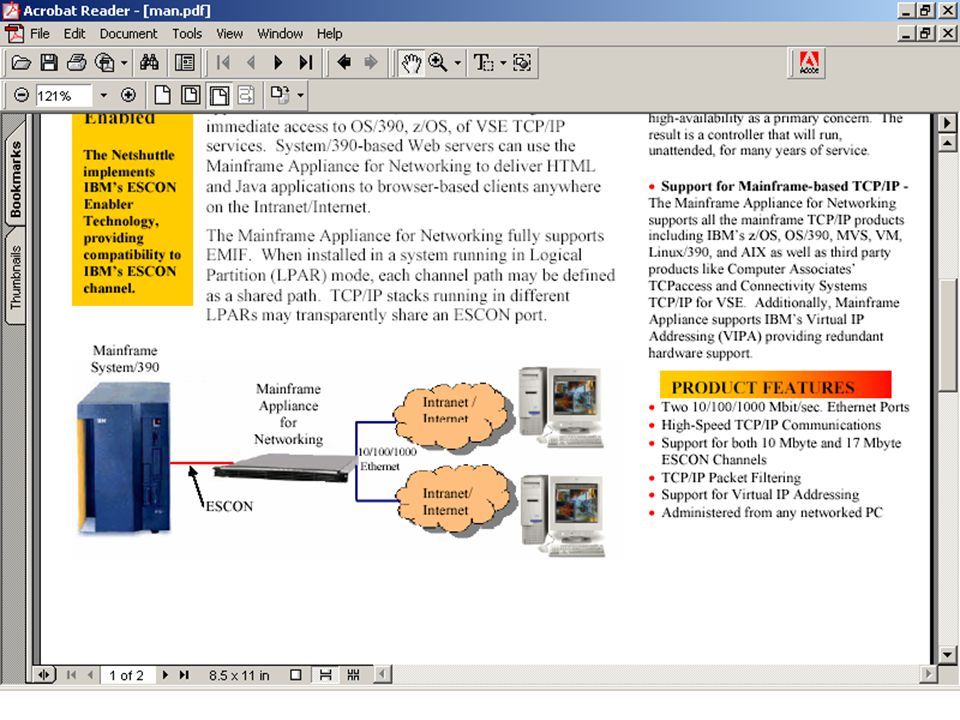The height and width of the screenshot is (720, 960).
Task: Open the zoom percentage dropdown
Action: point(103,96)
